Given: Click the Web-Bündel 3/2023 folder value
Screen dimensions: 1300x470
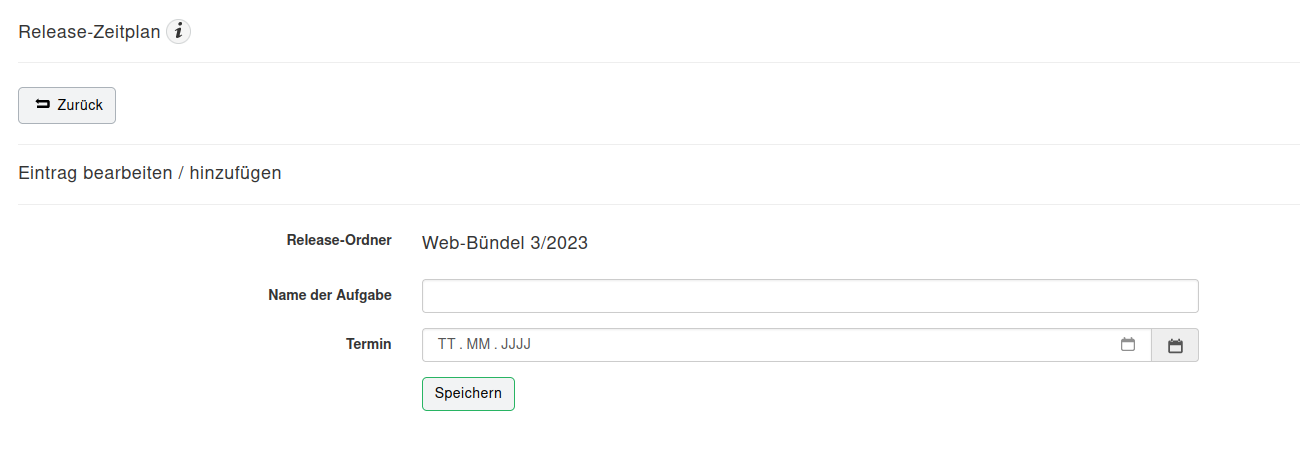Looking at the screenshot, I should [505, 243].
